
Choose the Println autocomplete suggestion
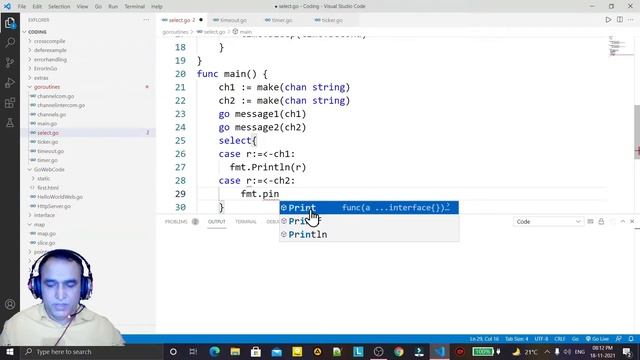click(x=369, y=234)
